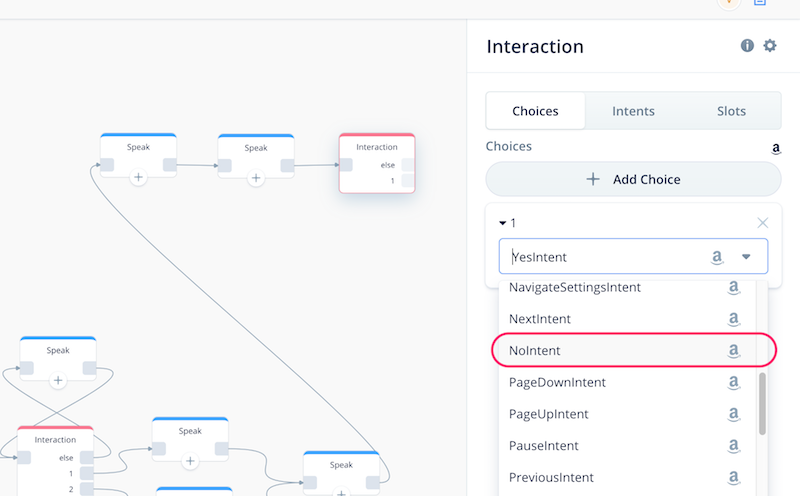This screenshot has height=496, width=800.
Task: Select the highlighted Interaction block on canvas
Action: click(x=377, y=163)
